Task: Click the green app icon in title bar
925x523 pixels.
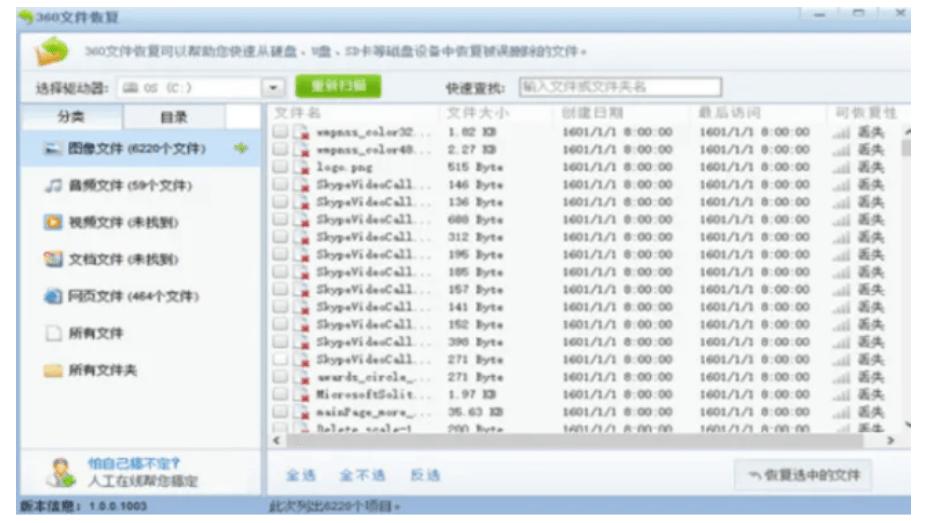Action: pyautogui.click(x=26, y=17)
